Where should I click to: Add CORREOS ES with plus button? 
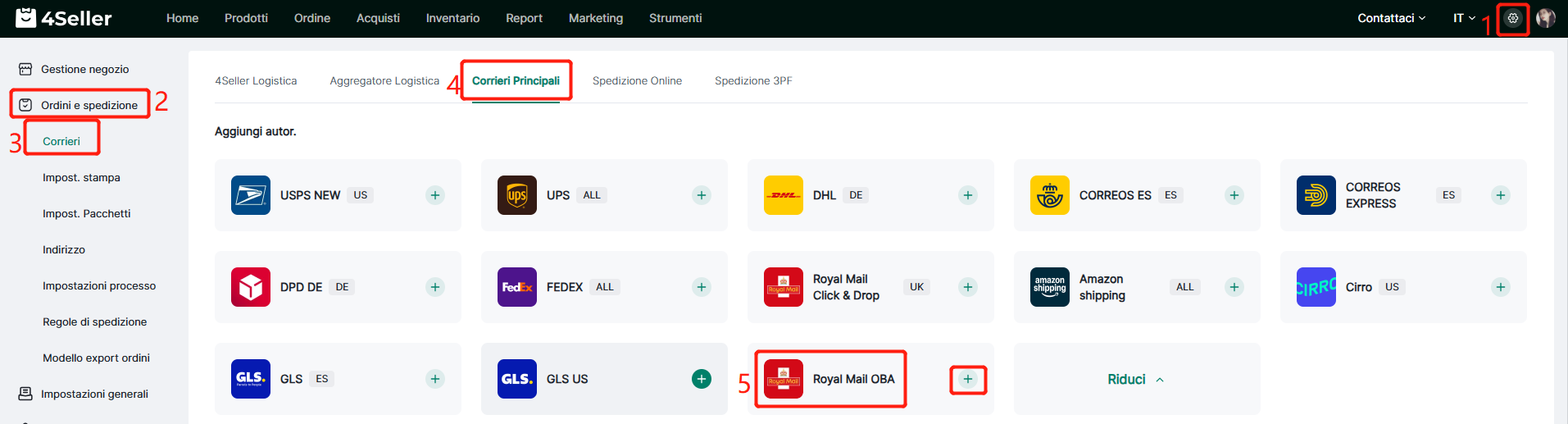(x=1234, y=195)
